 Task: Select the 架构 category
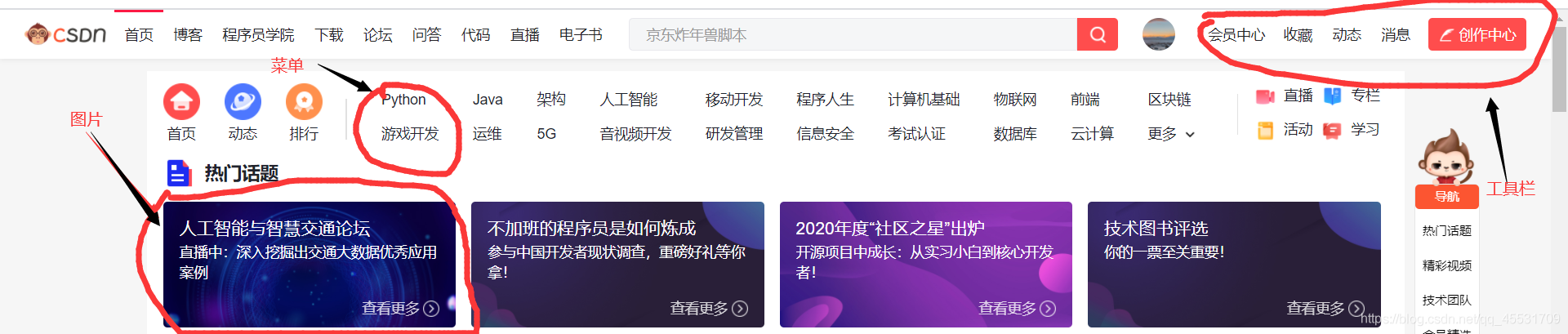(x=551, y=100)
